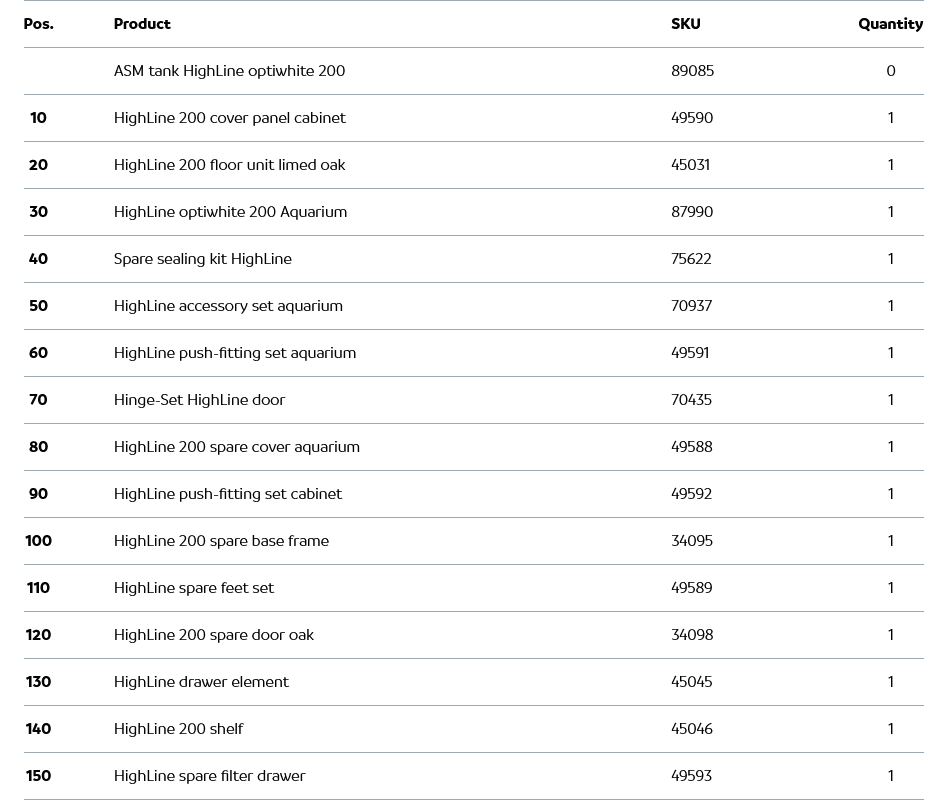Open HighLine spare filter drawer product
943x800 pixels.
coord(209,776)
